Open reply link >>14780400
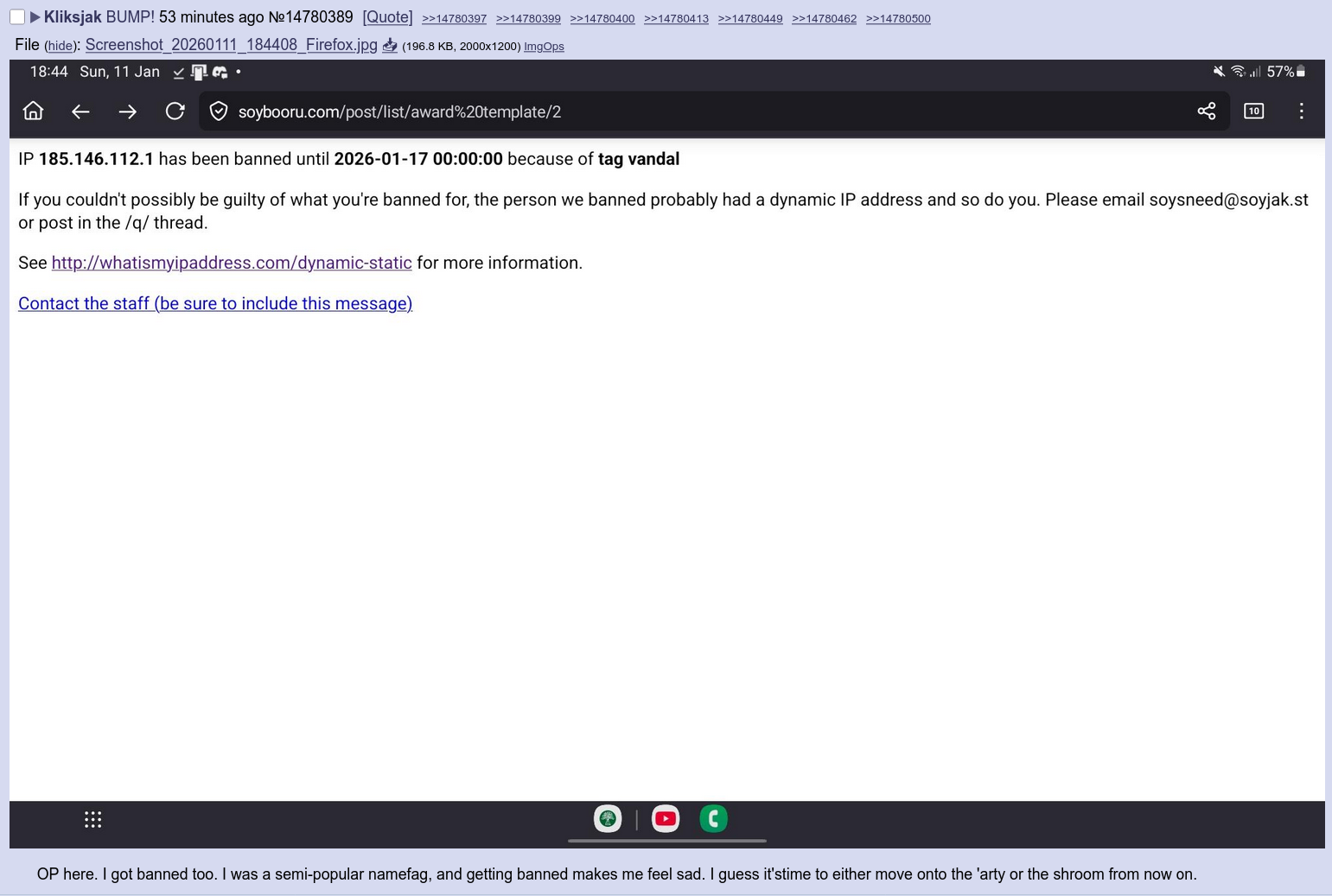1332x896 pixels. (x=602, y=19)
